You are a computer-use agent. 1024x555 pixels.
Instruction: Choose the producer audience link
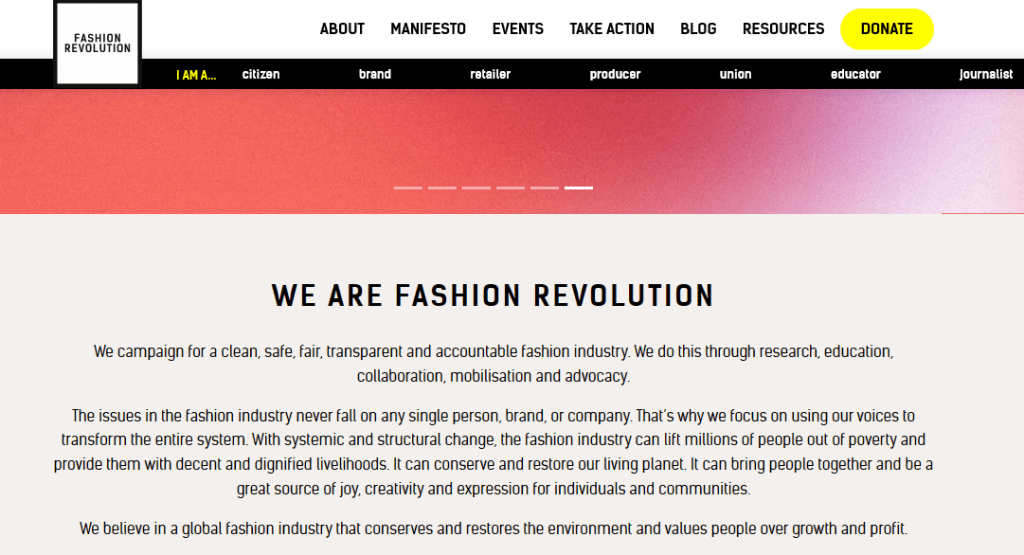pyautogui.click(x=615, y=74)
